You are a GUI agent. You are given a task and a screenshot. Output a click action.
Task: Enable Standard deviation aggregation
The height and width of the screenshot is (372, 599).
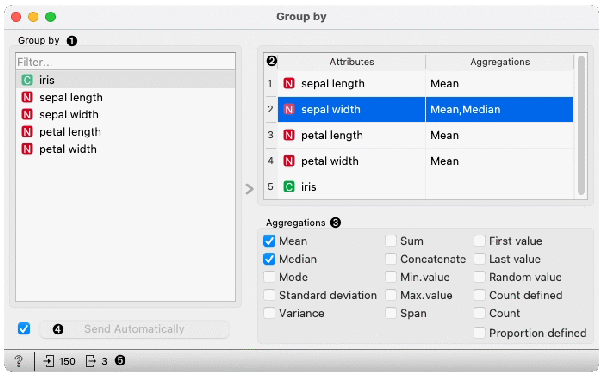(269, 295)
